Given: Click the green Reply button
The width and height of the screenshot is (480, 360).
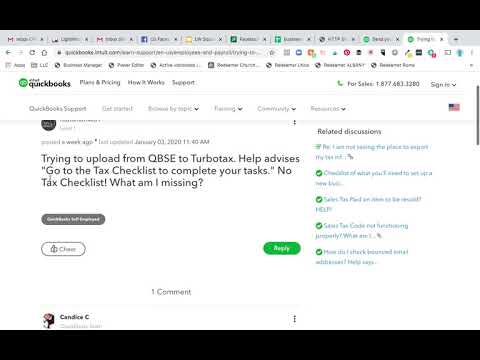Looking at the screenshot, I should (x=282, y=248).
